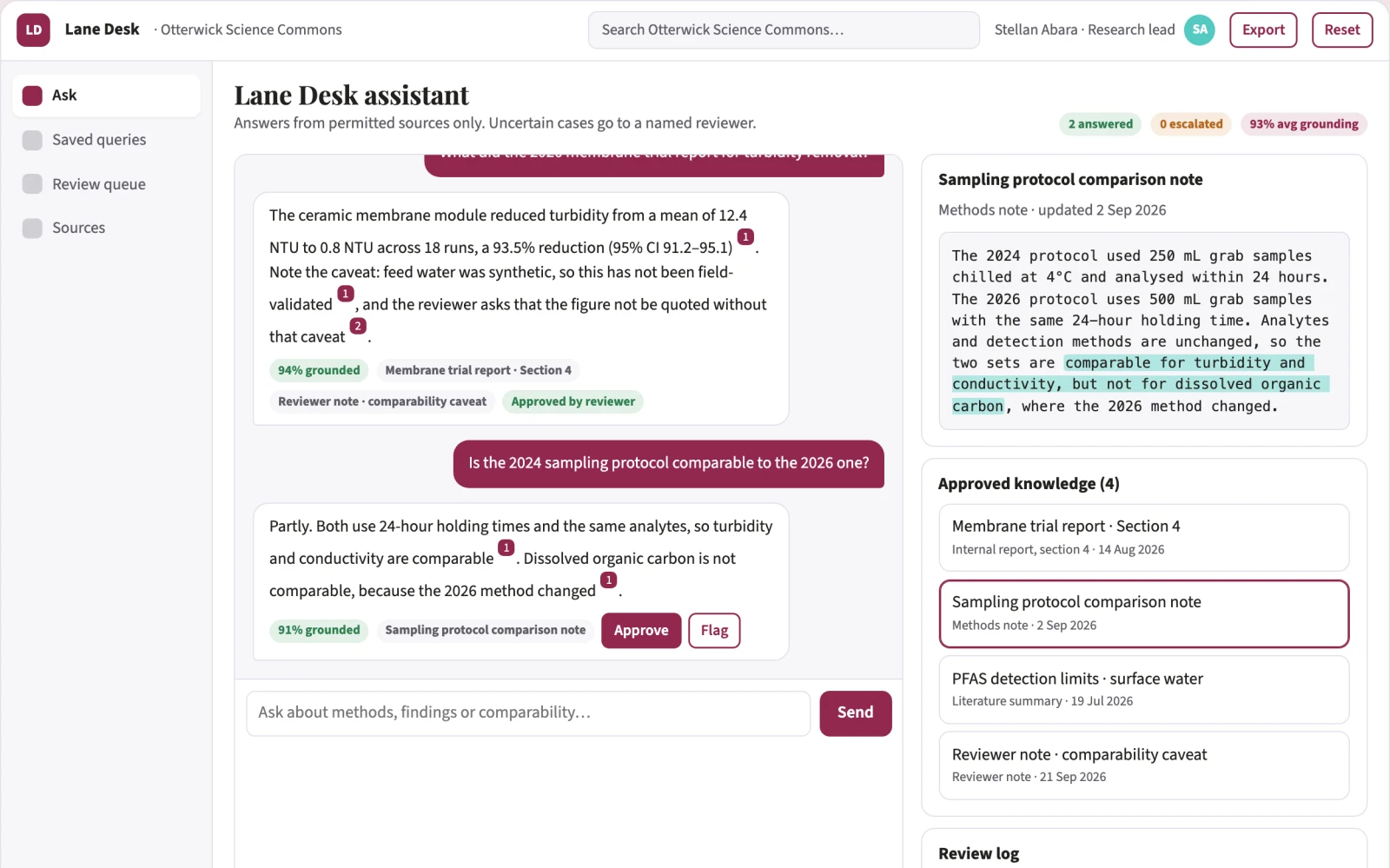The height and width of the screenshot is (868, 1390).
Task: Click the Membrane trial report · Section 4 source chip
Action: [x=479, y=370]
